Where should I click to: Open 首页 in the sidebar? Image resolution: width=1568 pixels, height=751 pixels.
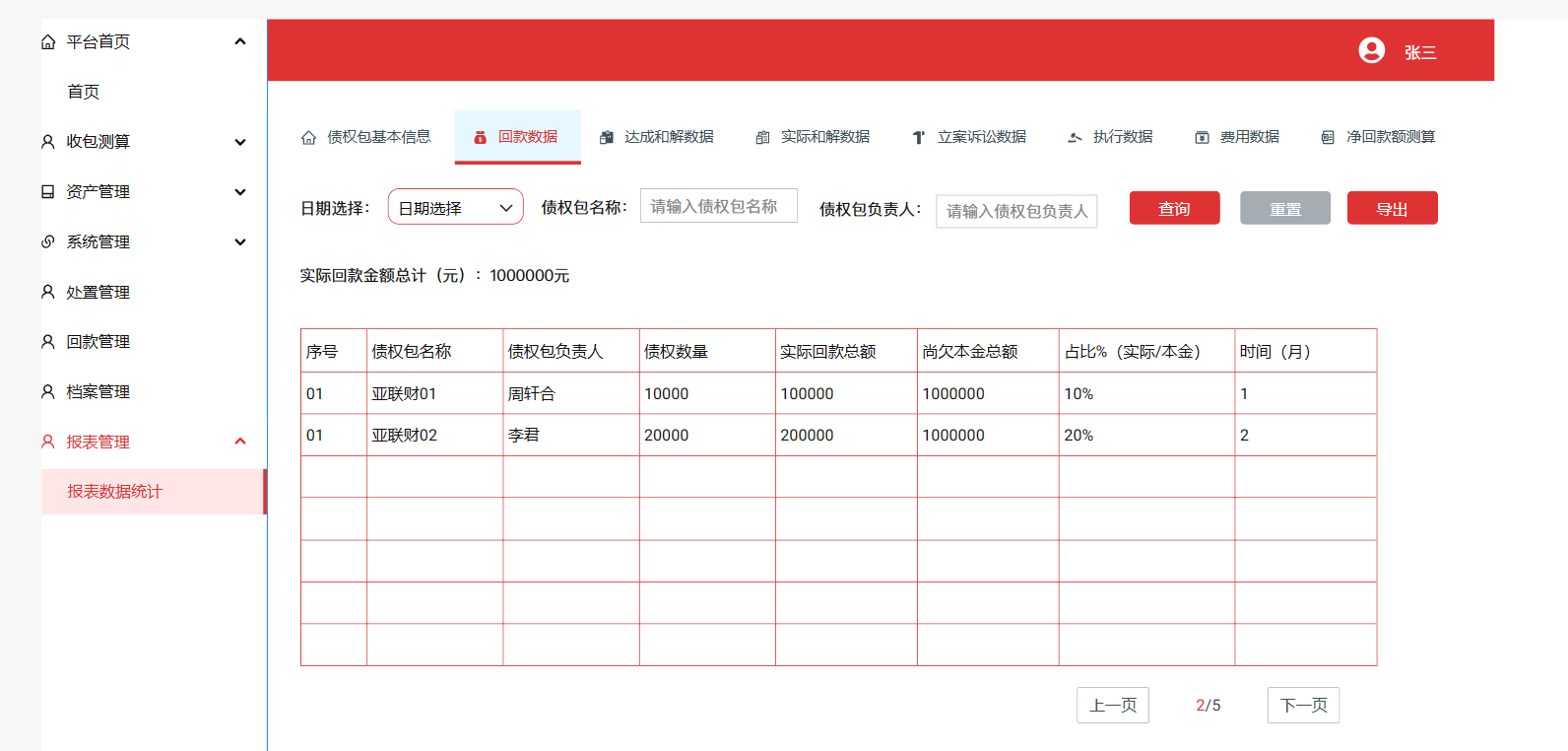(x=84, y=92)
